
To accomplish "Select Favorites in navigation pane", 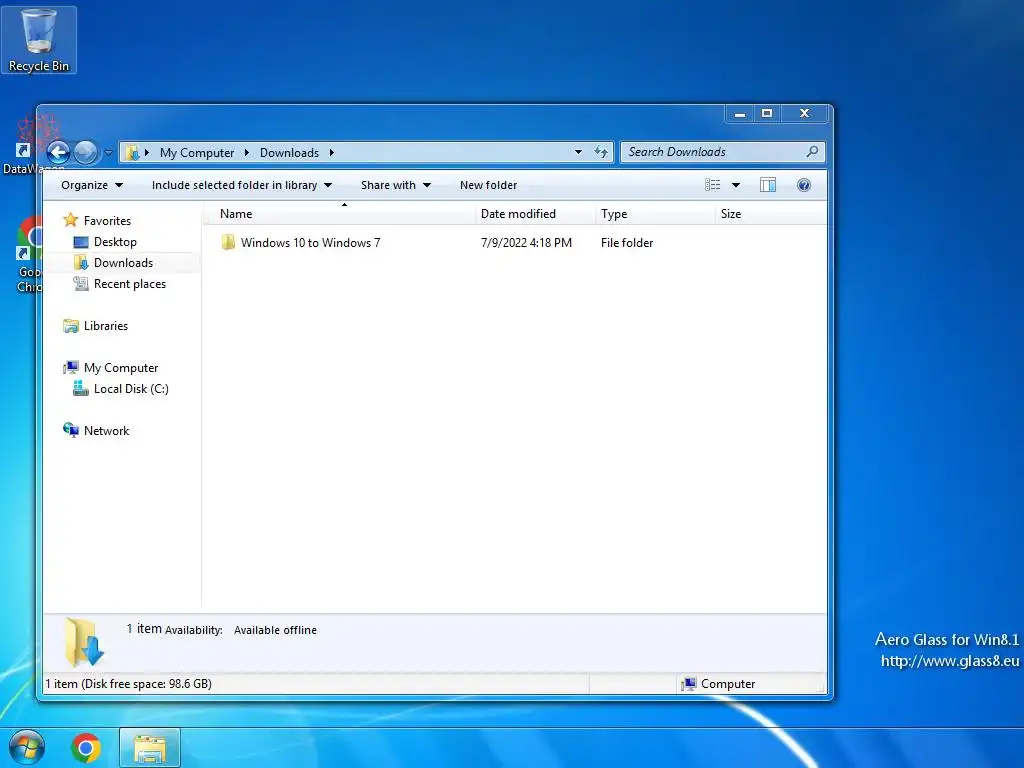I will pos(107,221).
